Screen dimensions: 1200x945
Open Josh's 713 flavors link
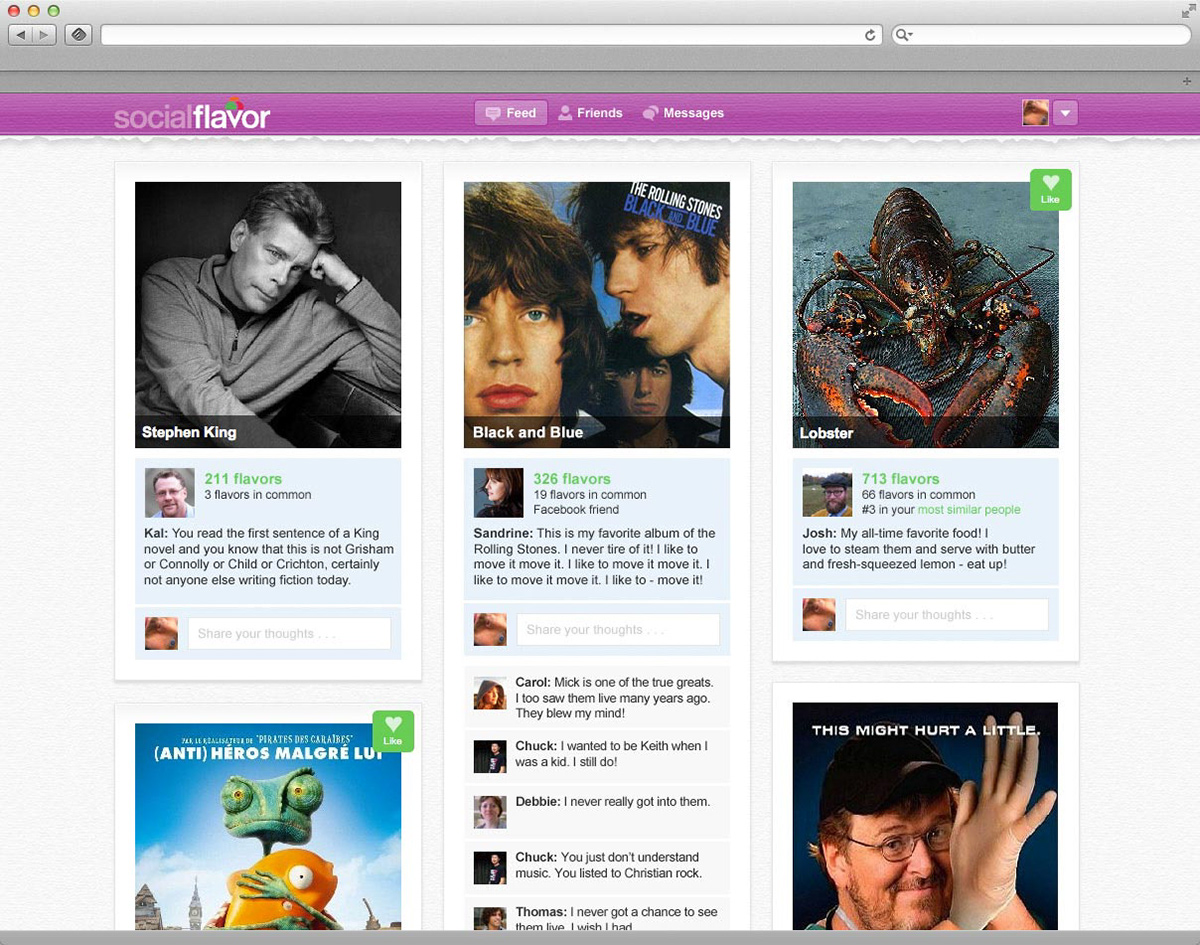coord(901,479)
